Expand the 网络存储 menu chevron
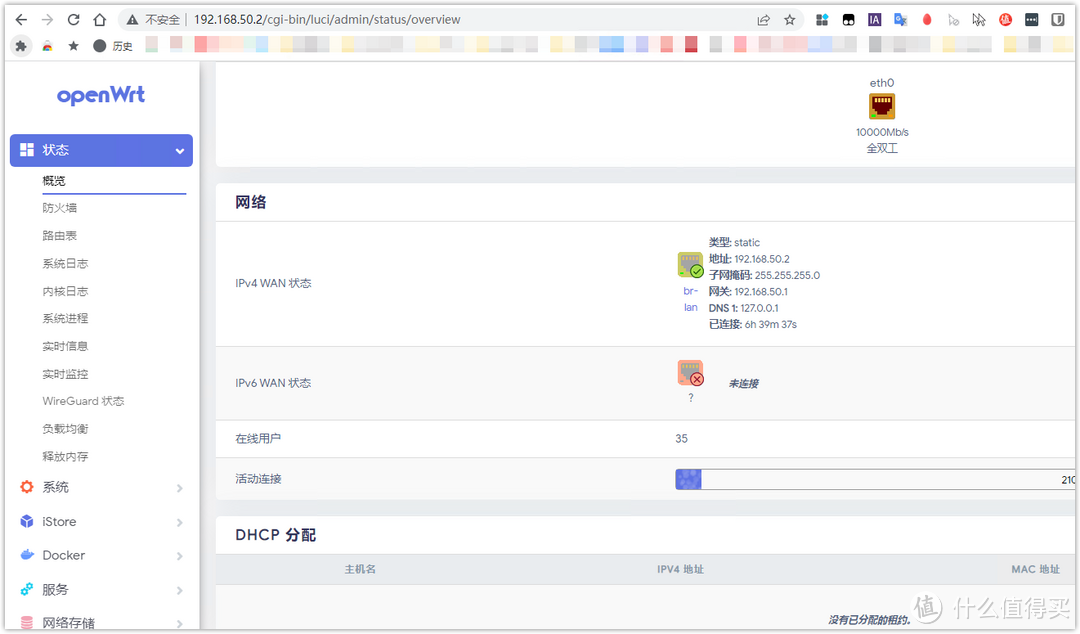 pyautogui.click(x=180, y=623)
